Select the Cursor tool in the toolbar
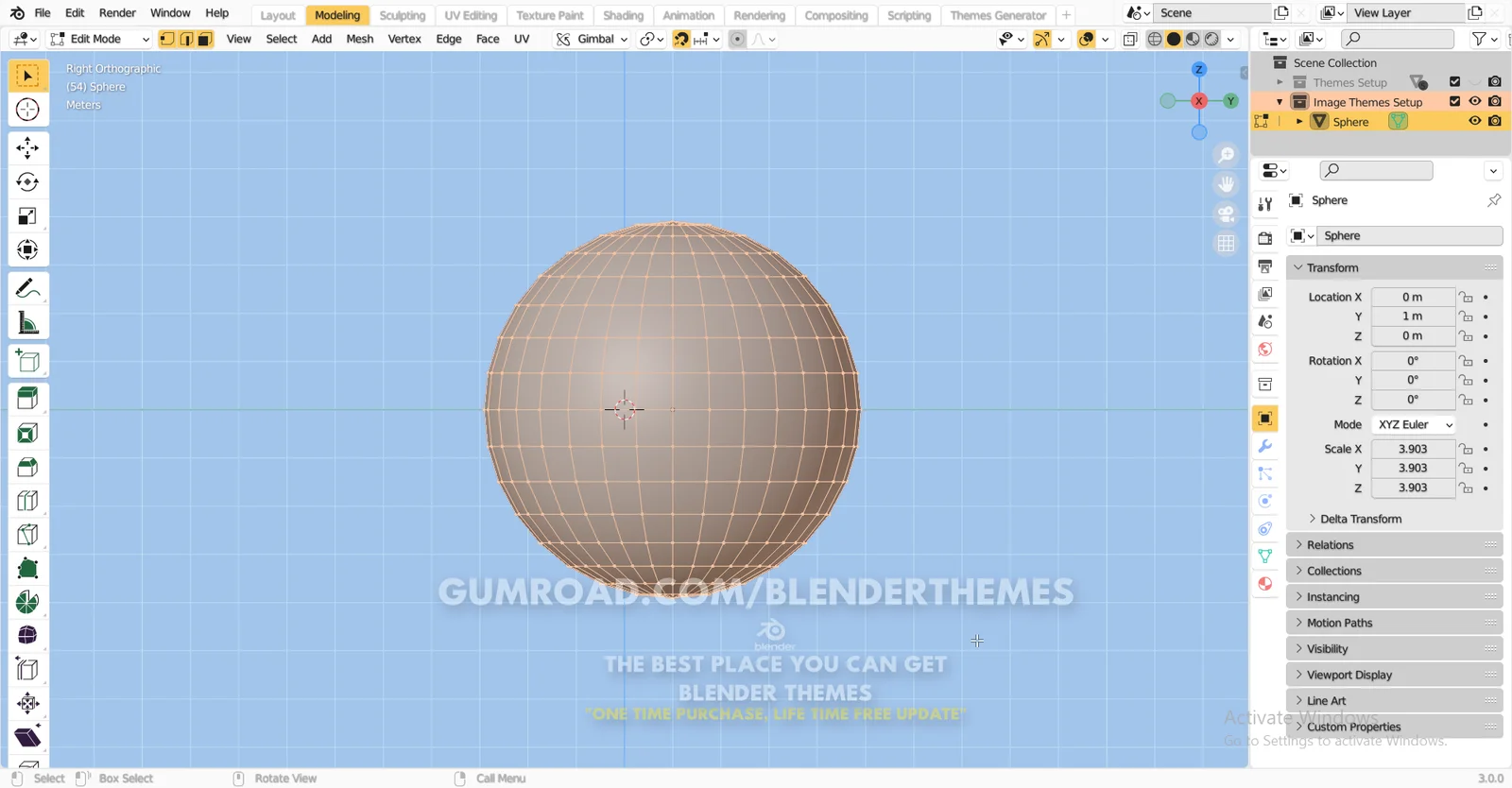This screenshot has width=1512, height=788. click(27, 110)
